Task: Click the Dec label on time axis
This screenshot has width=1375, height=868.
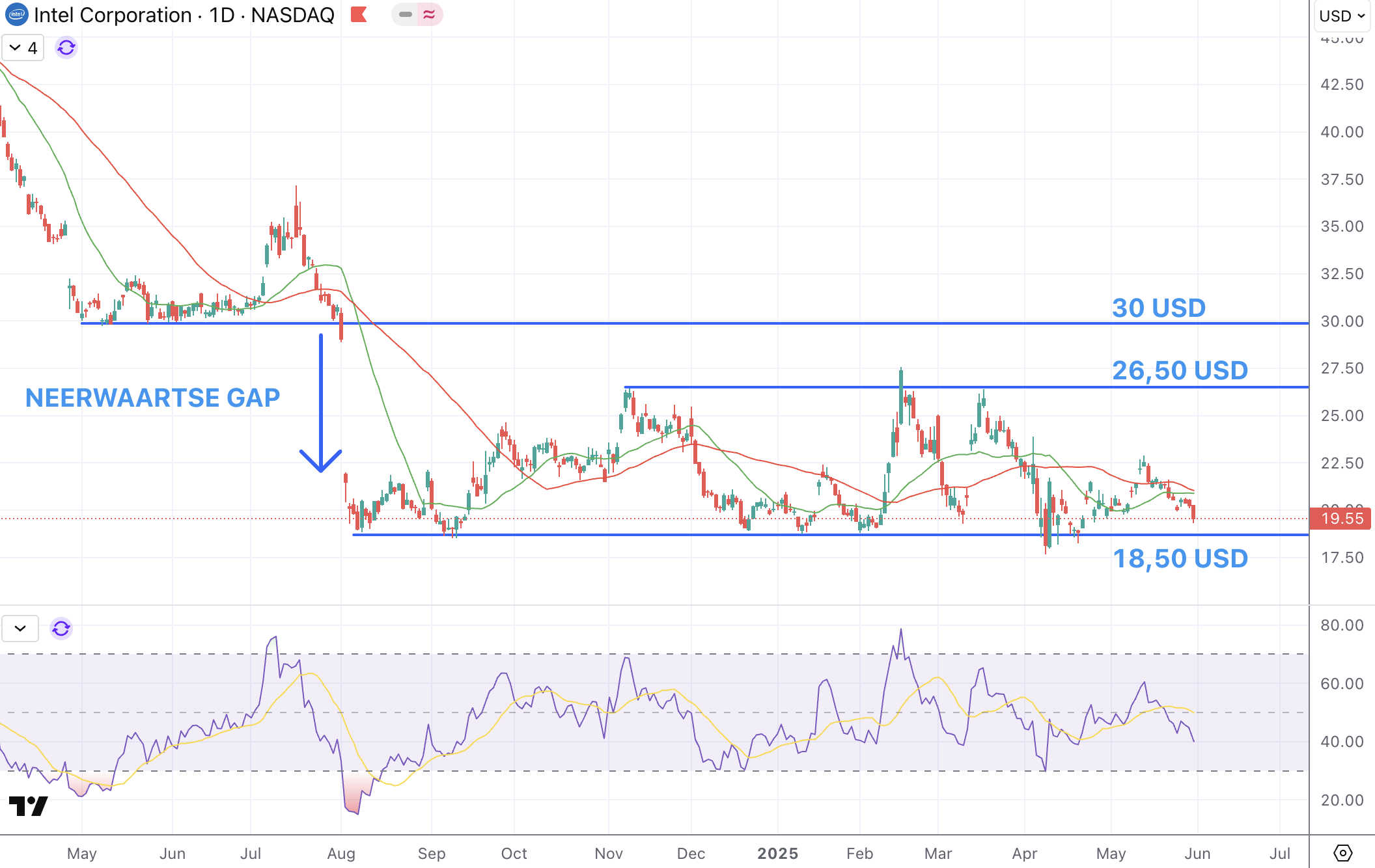Action: (691, 853)
